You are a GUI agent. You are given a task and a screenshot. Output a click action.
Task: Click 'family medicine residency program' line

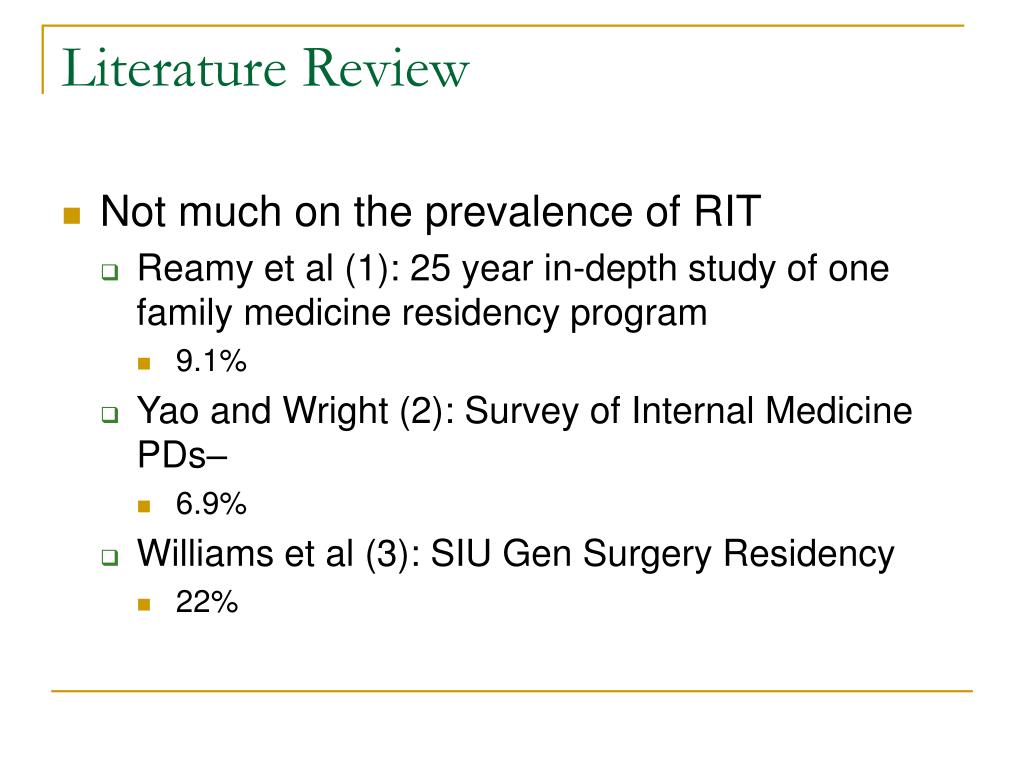[422, 314]
